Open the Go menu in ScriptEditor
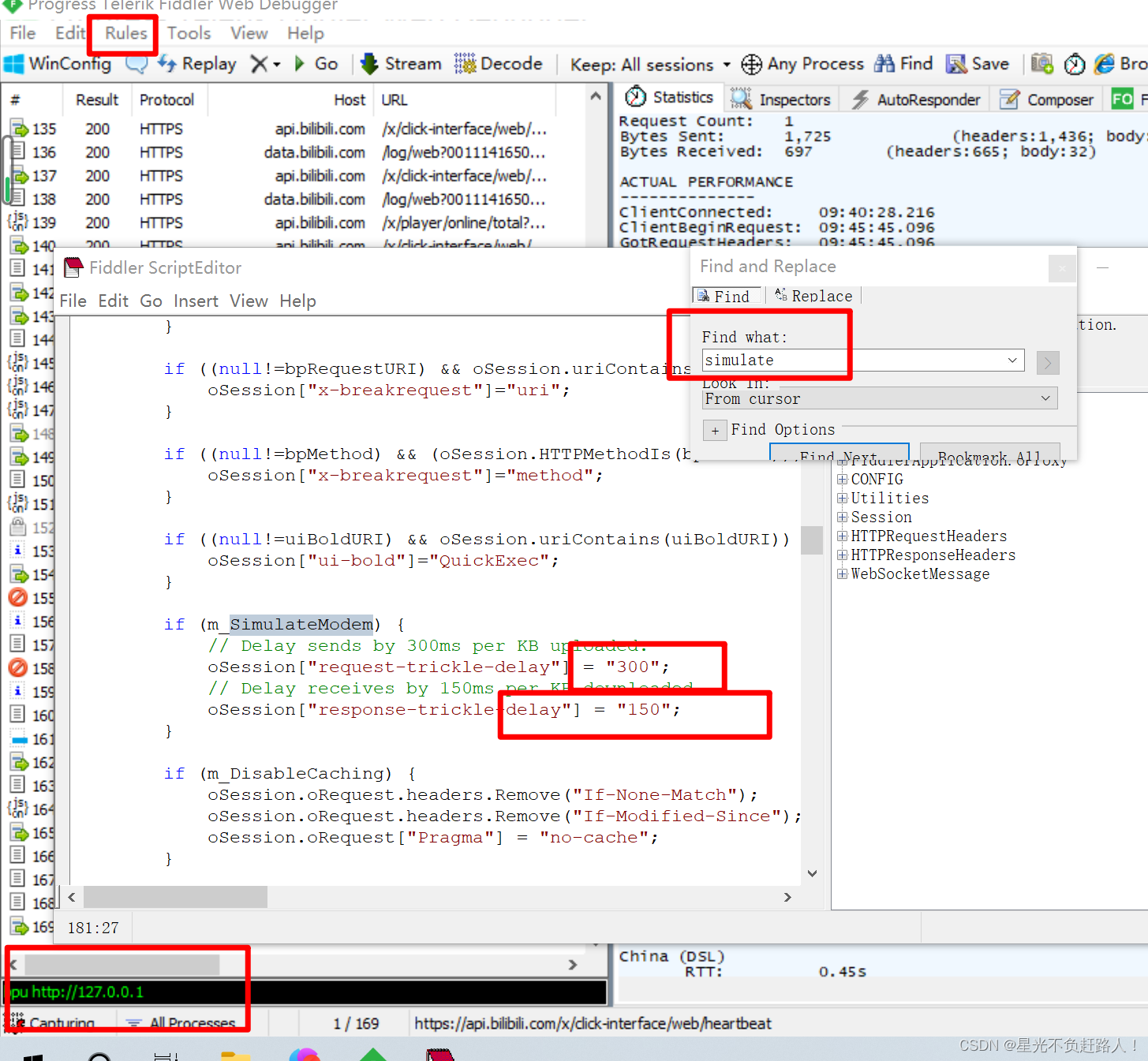The width and height of the screenshot is (1148, 1061). [151, 301]
